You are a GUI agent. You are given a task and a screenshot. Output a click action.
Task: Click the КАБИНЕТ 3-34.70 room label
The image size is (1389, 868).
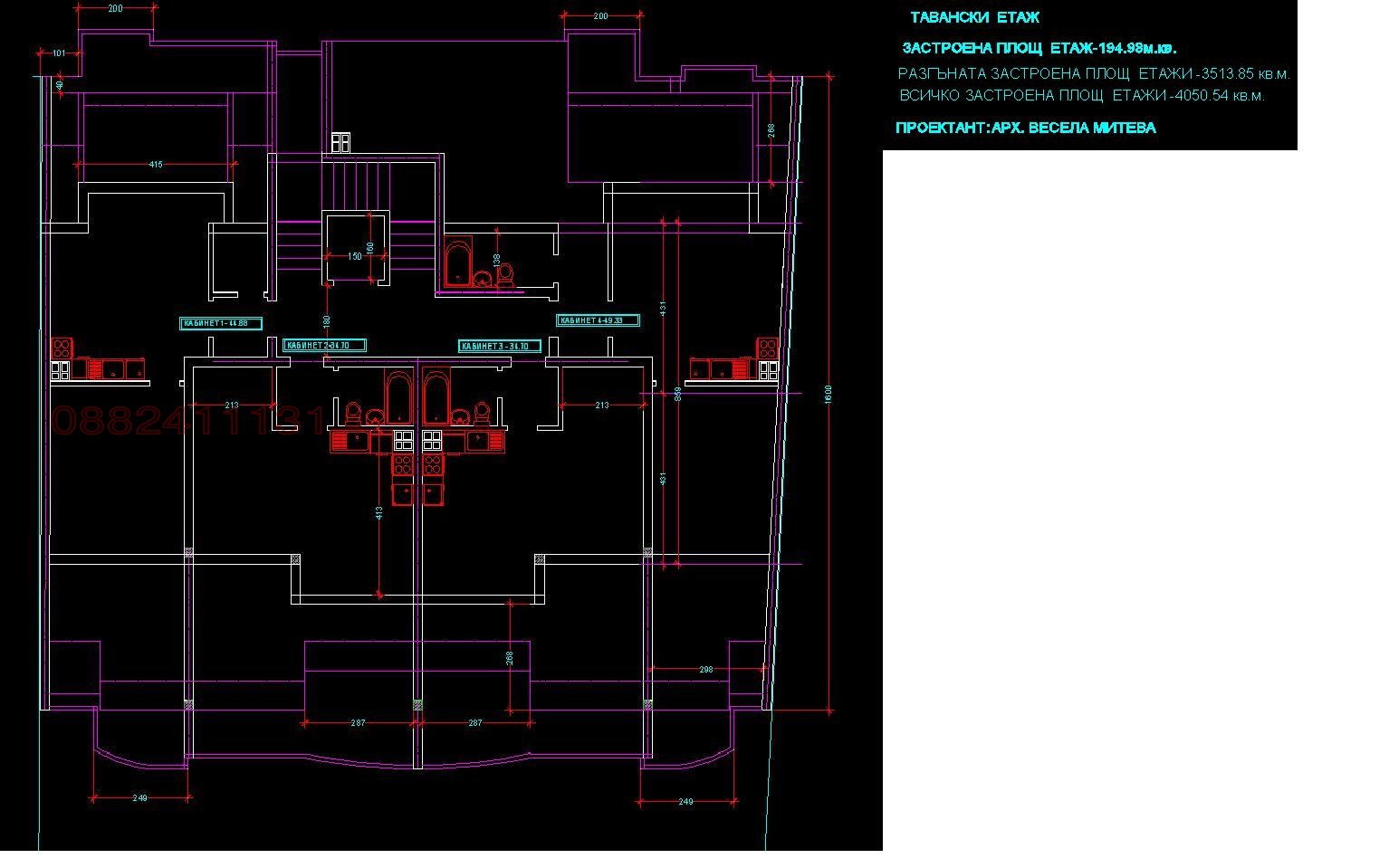(500, 346)
